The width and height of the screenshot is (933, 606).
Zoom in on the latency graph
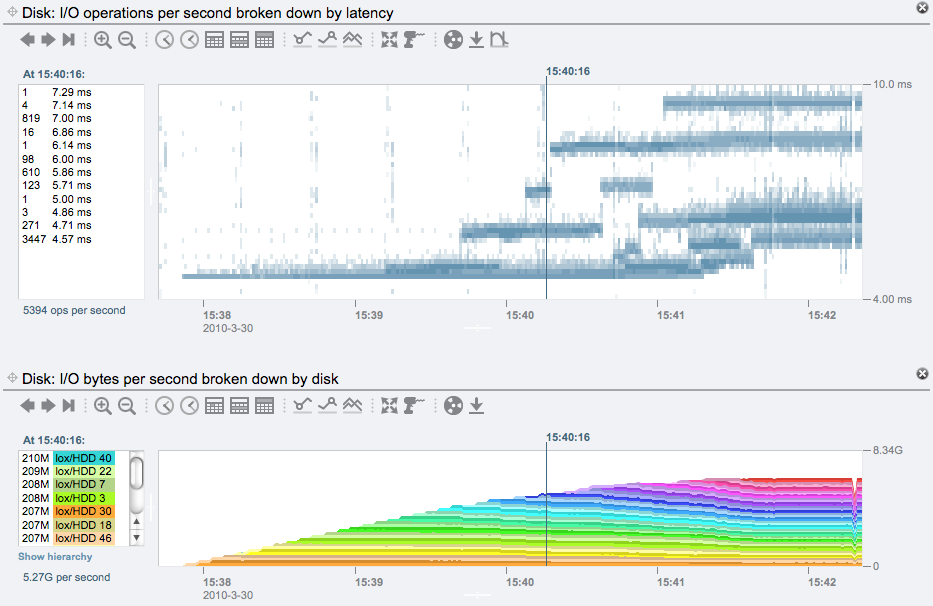[x=103, y=40]
